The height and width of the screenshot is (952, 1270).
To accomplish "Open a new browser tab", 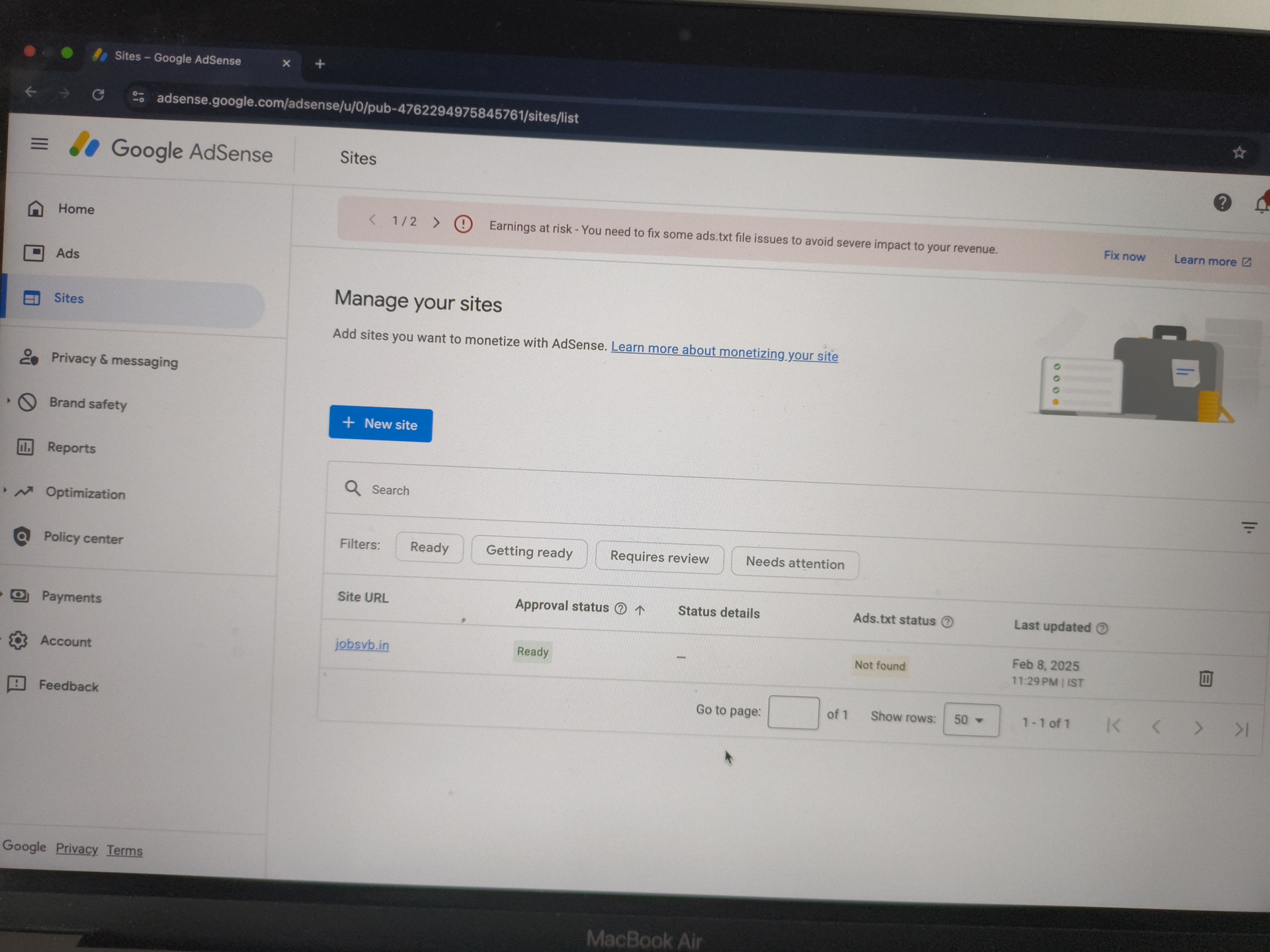I will [320, 64].
